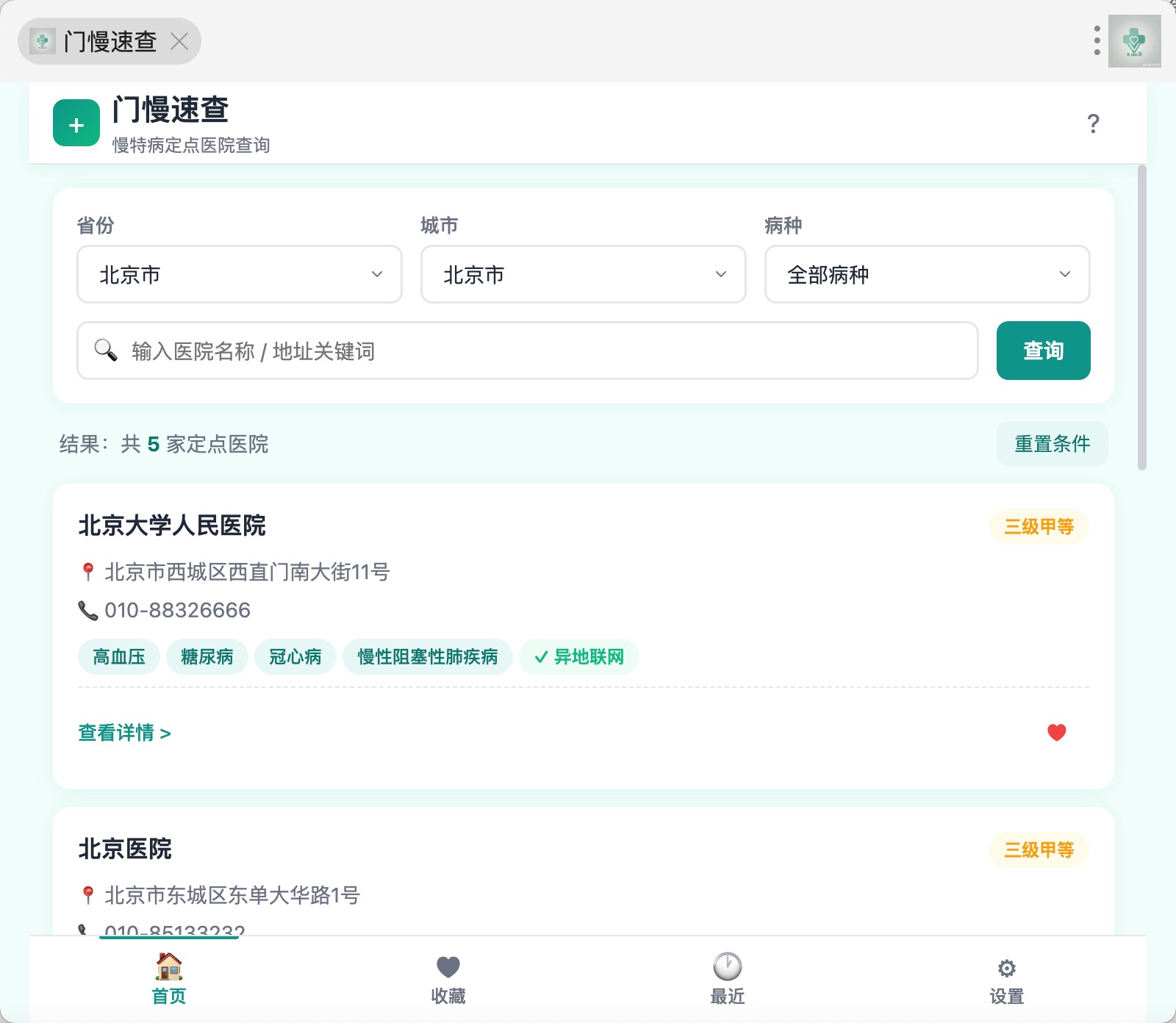1176x1023 pixels.
Task: Click 三级甲等 badge on 北京医院 card
Action: (1039, 850)
